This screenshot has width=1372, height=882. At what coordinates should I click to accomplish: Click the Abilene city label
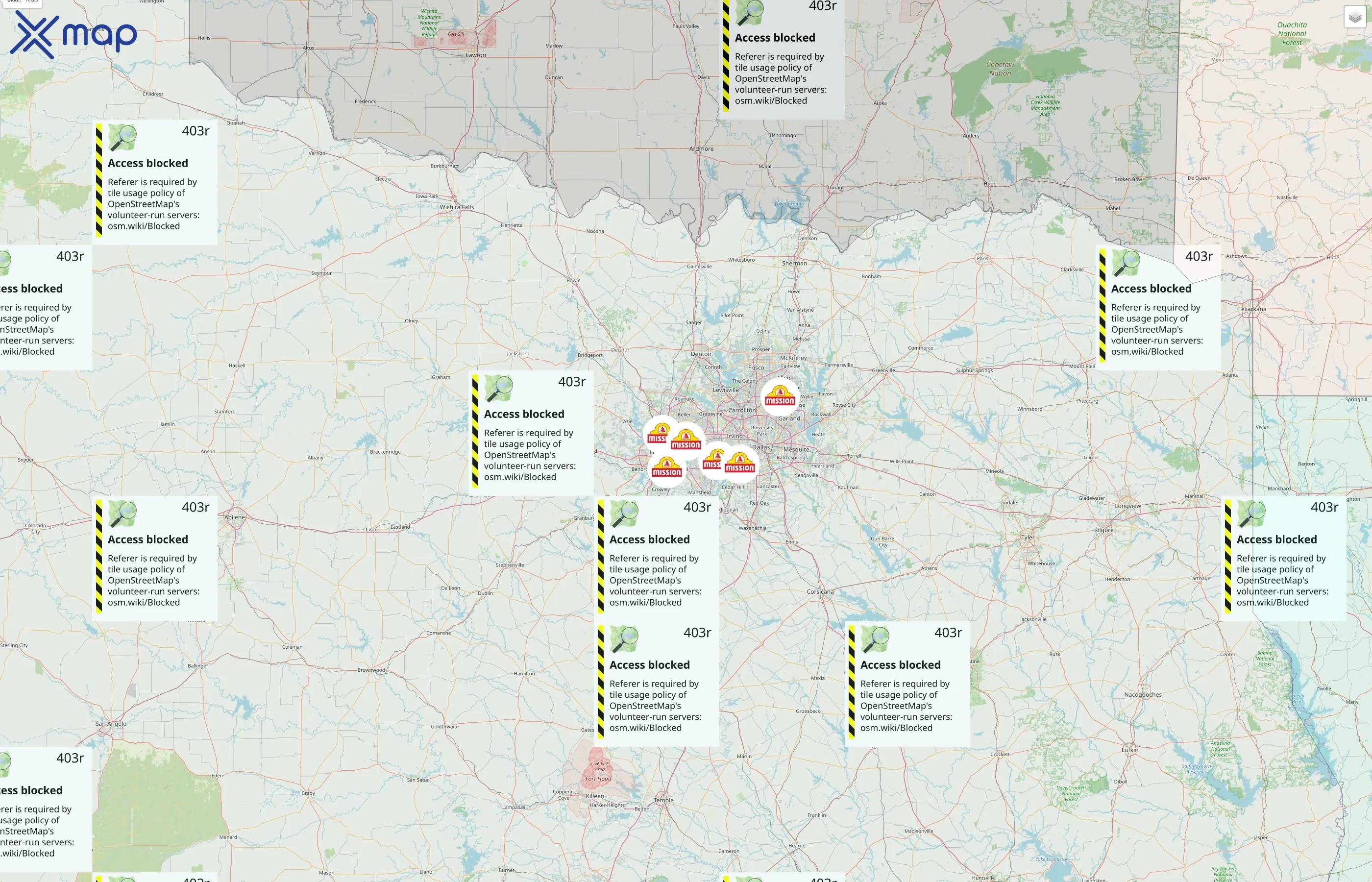click(x=234, y=517)
